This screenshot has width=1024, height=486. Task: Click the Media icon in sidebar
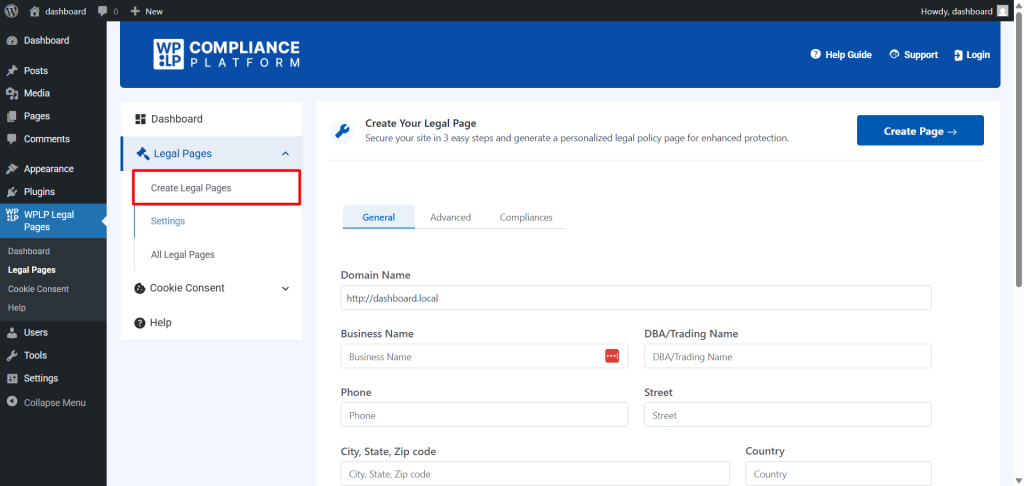click(x=12, y=93)
